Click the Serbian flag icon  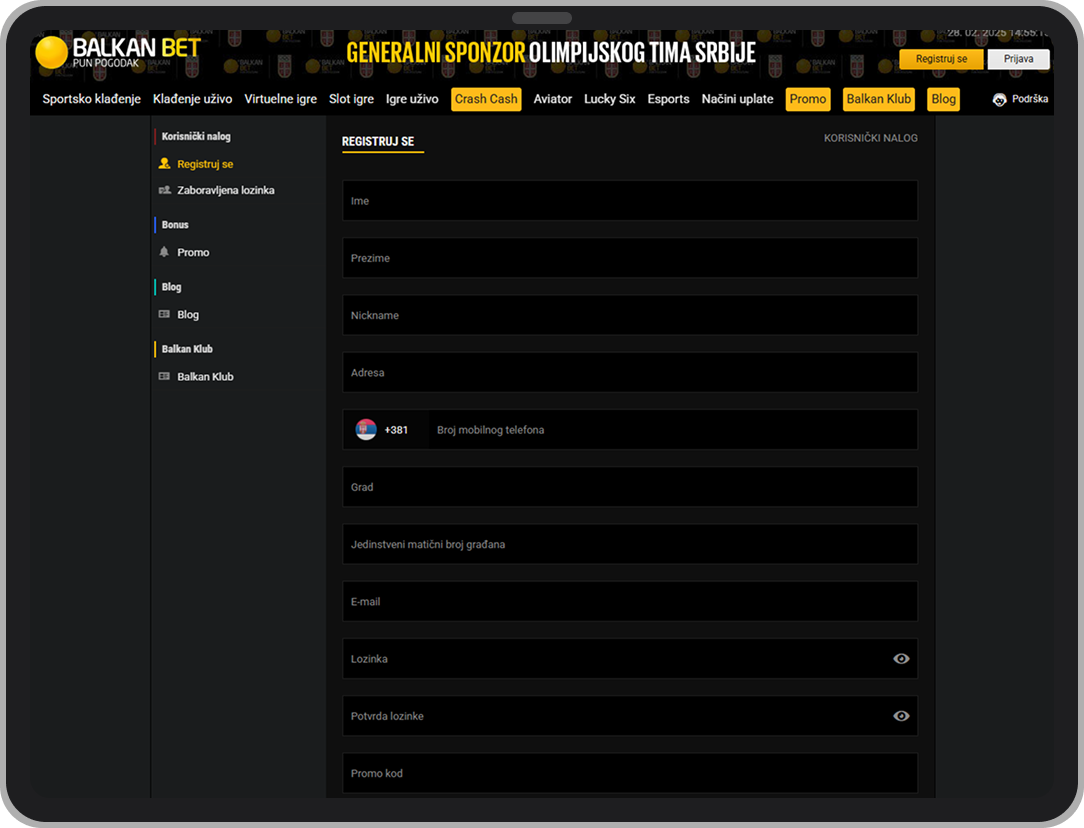point(366,430)
